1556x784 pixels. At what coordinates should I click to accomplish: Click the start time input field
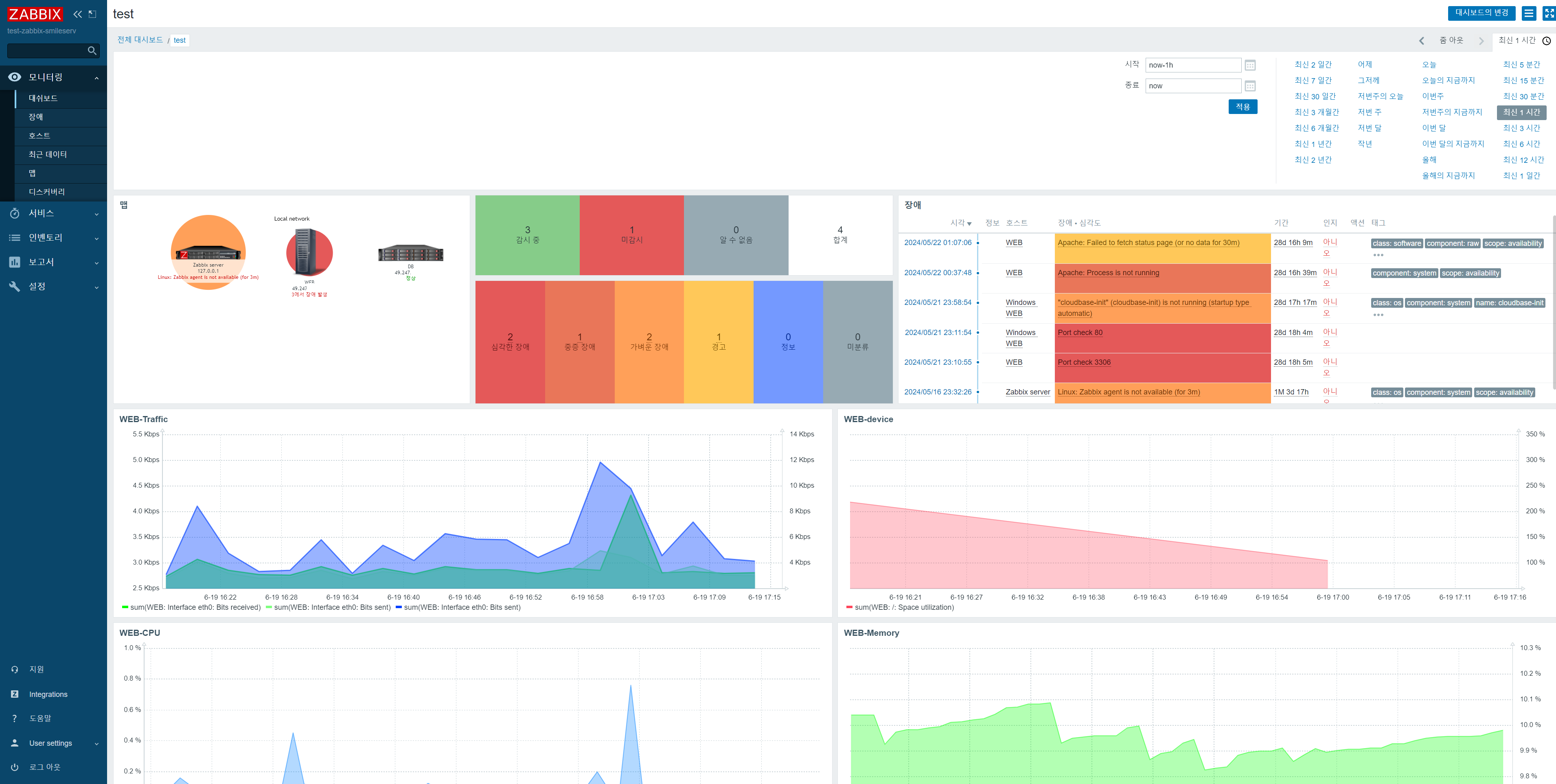(1192, 65)
